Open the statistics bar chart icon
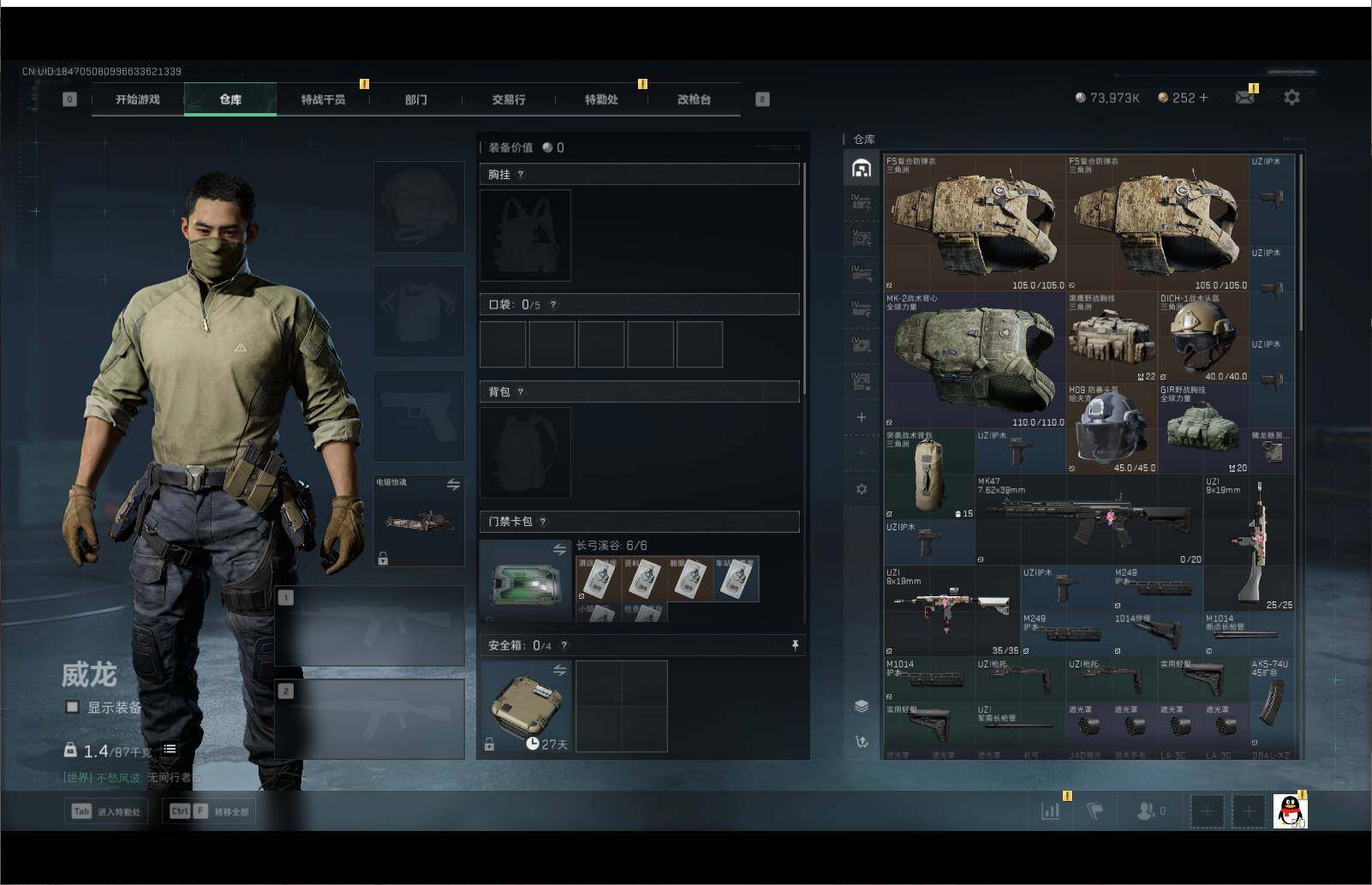This screenshot has height=885, width=1372. (x=1051, y=810)
